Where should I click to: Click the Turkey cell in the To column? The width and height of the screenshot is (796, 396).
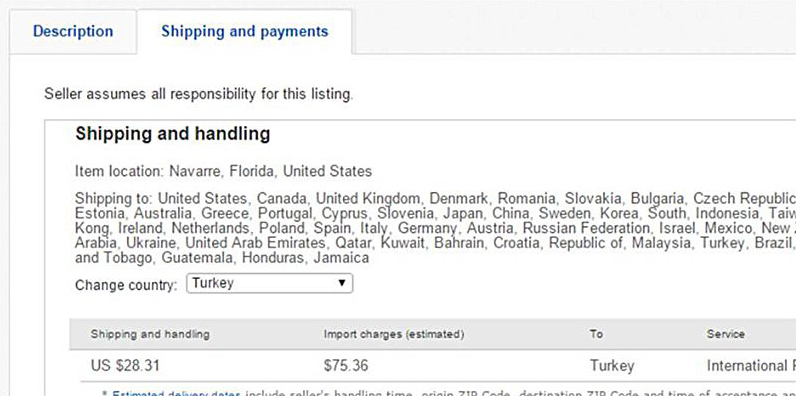pyautogui.click(x=612, y=366)
